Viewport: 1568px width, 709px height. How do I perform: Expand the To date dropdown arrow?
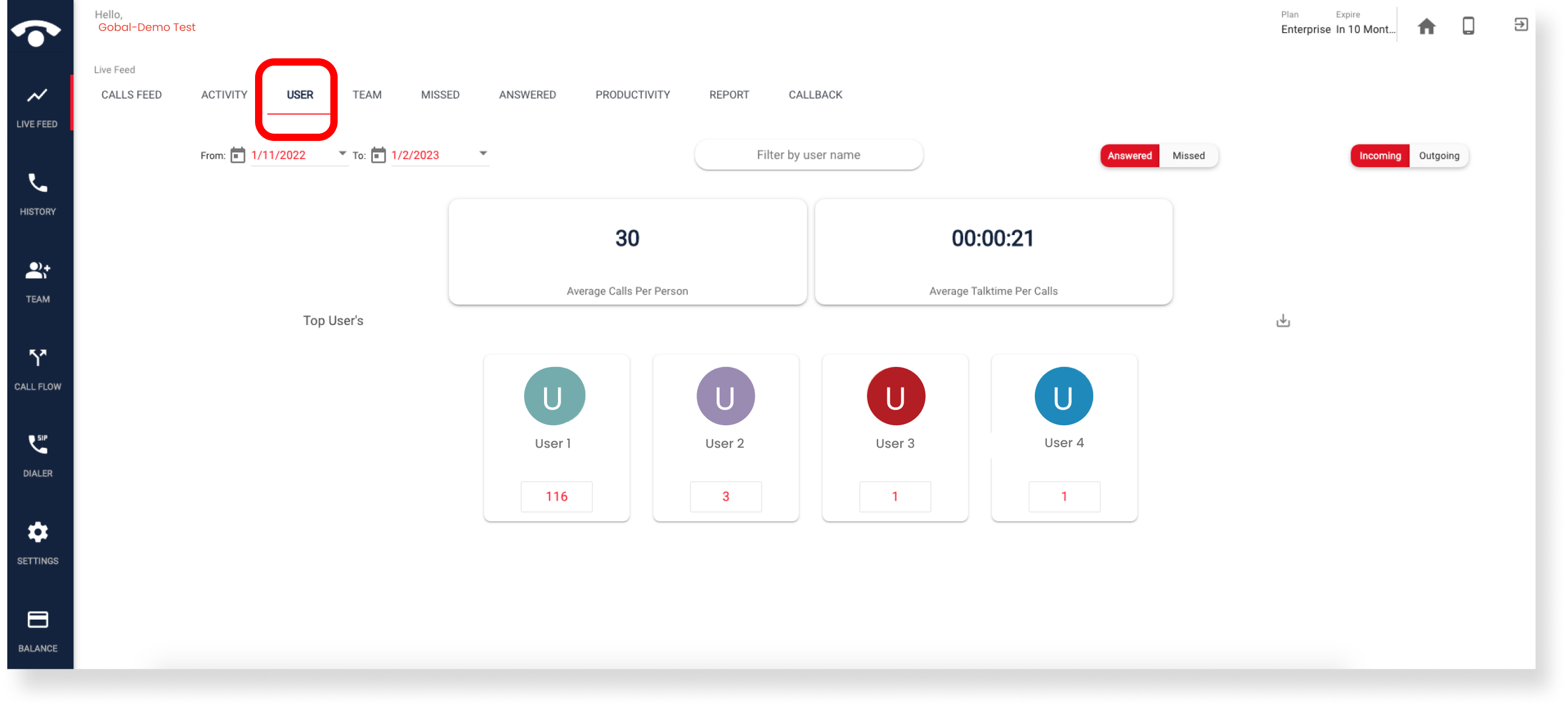pos(483,154)
